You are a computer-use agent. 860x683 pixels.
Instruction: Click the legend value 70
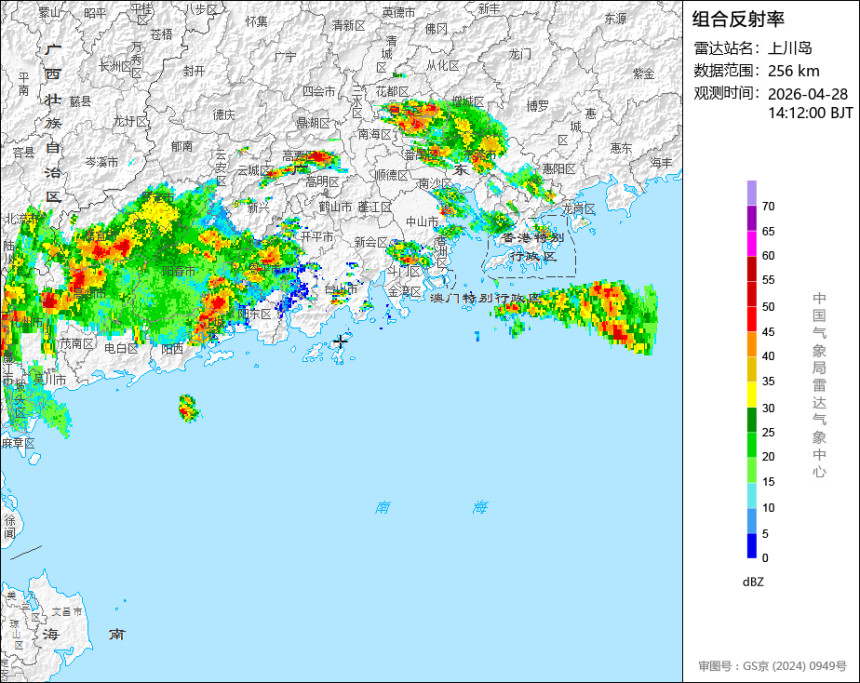coord(768,206)
